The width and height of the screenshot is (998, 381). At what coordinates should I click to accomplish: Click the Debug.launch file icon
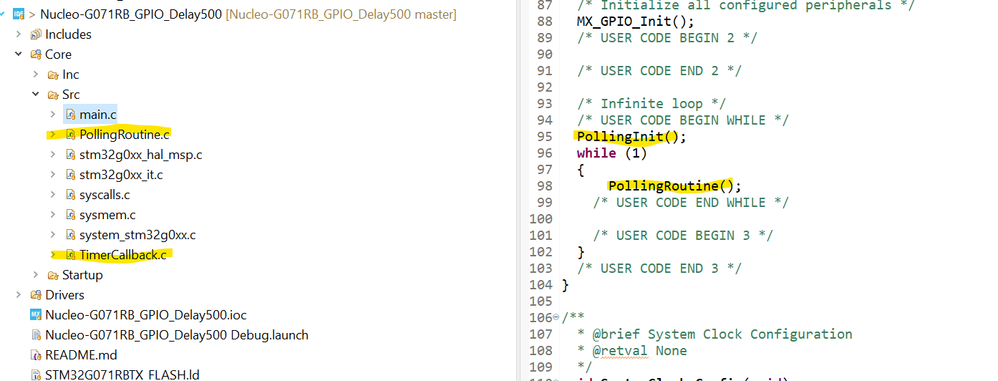36,335
